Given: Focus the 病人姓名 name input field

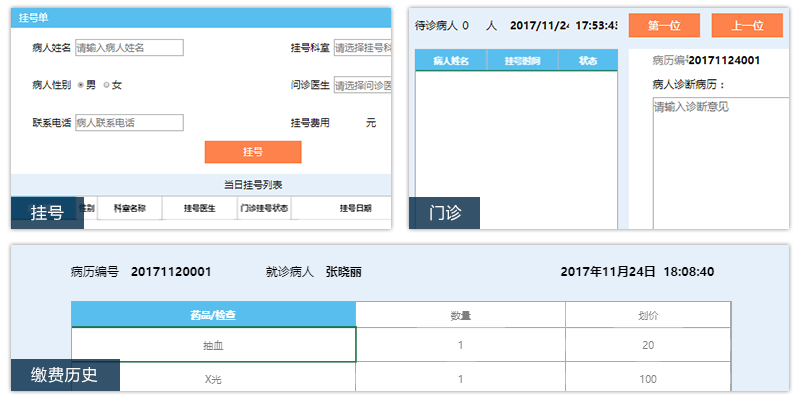Looking at the screenshot, I should click(x=129, y=48).
